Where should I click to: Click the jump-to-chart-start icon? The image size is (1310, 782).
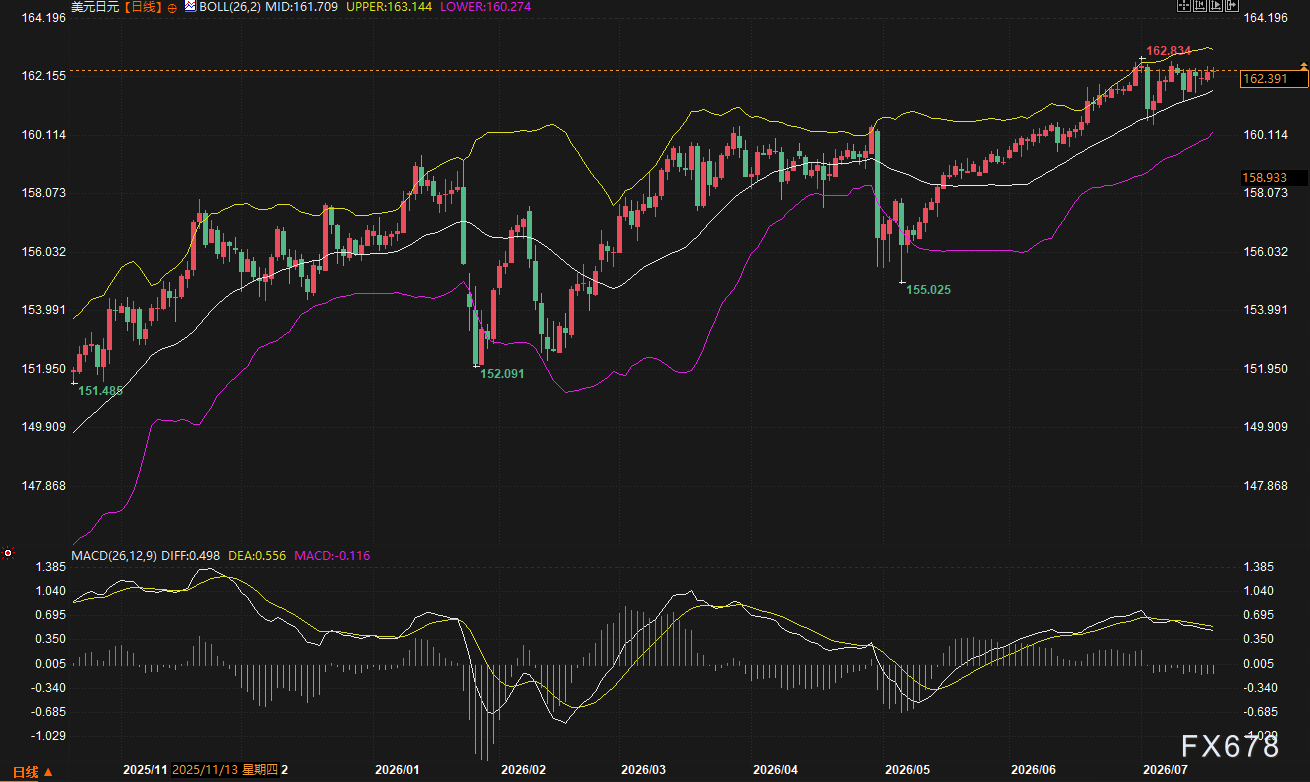1200,5
